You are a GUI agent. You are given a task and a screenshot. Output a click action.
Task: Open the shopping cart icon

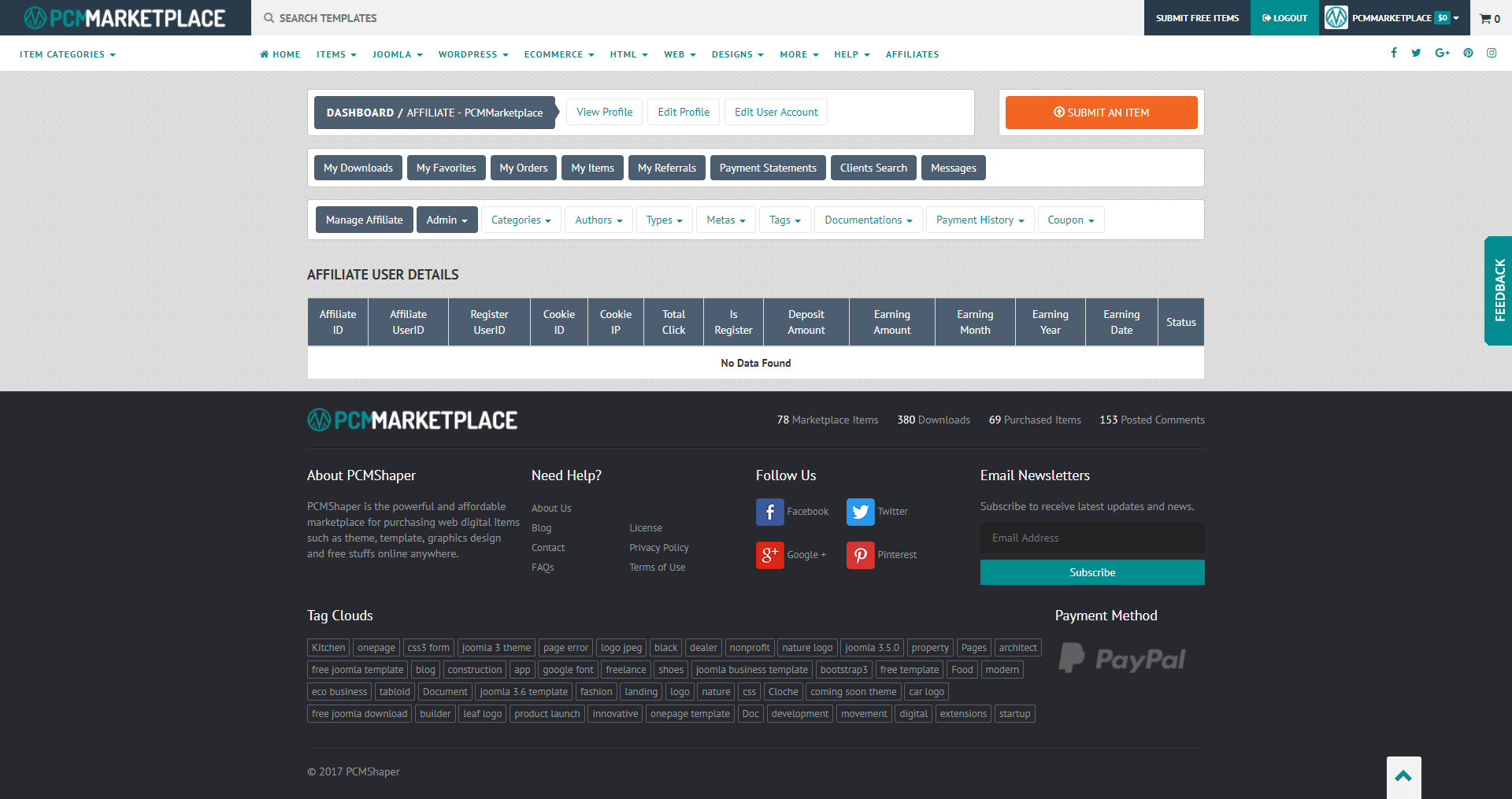click(x=1485, y=18)
